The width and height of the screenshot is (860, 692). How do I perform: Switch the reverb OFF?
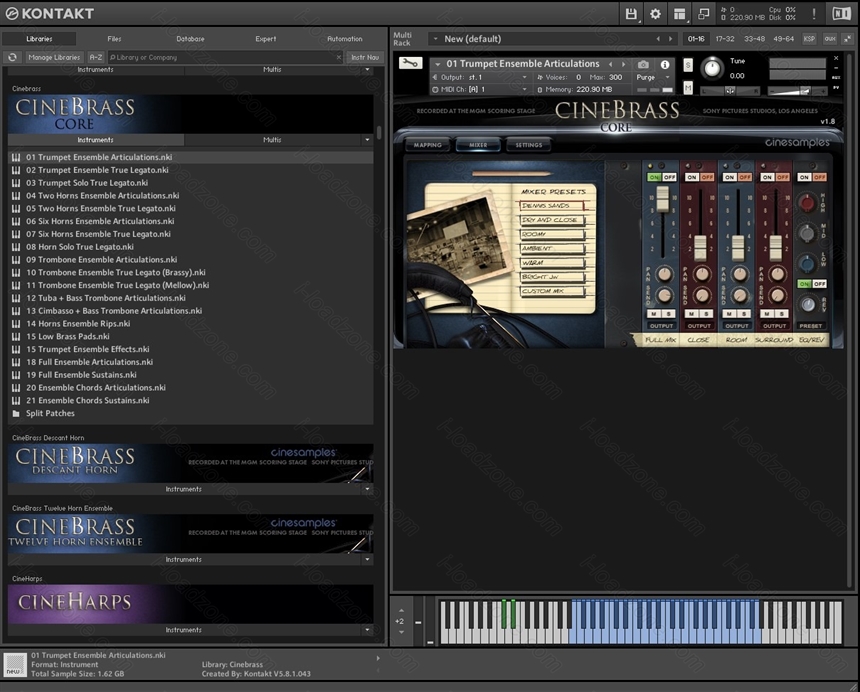pos(819,283)
